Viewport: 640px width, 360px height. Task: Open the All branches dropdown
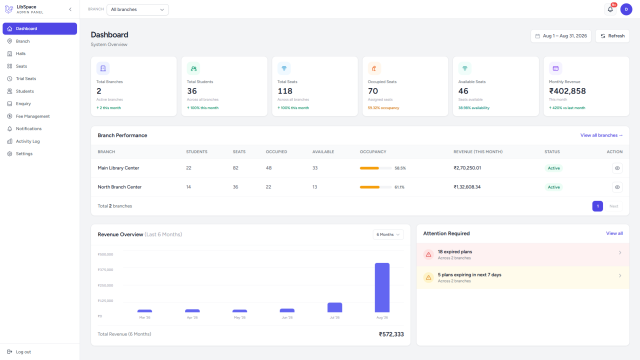point(138,9)
